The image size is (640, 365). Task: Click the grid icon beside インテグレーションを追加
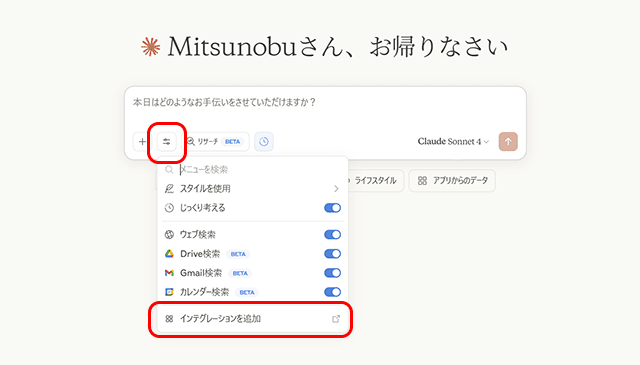click(x=169, y=318)
